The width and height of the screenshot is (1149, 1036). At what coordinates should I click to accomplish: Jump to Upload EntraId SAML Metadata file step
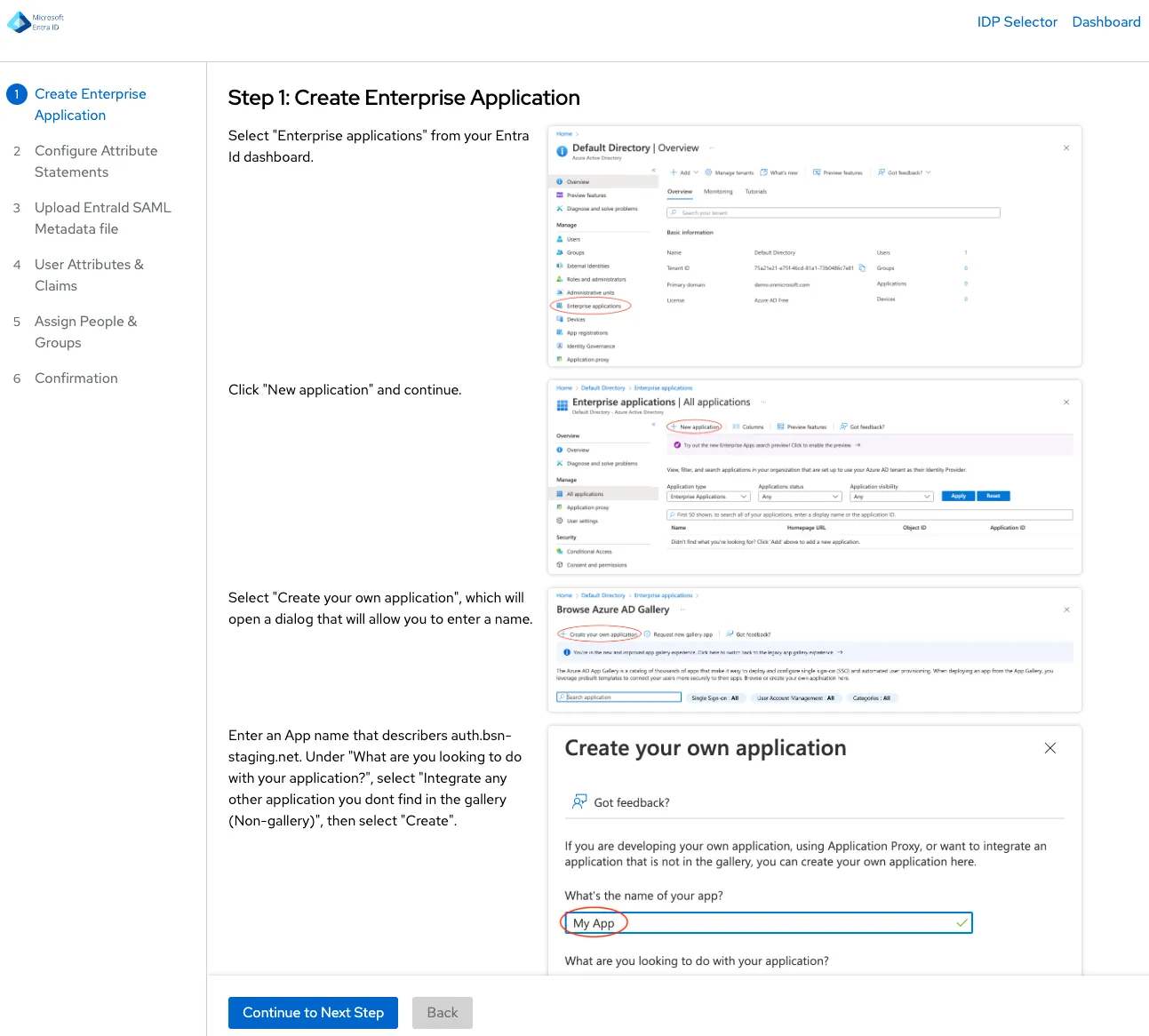pyautogui.click(x=102, y=219)
